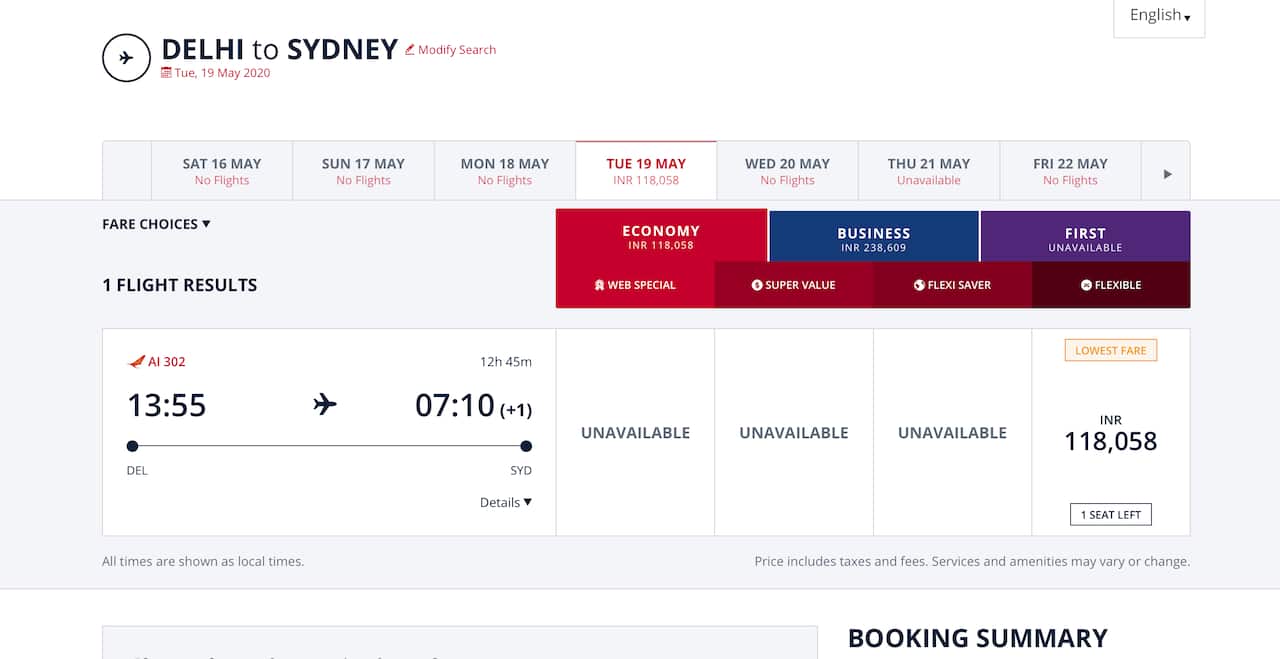Click the First class unavailable tab

[1085, 238]
